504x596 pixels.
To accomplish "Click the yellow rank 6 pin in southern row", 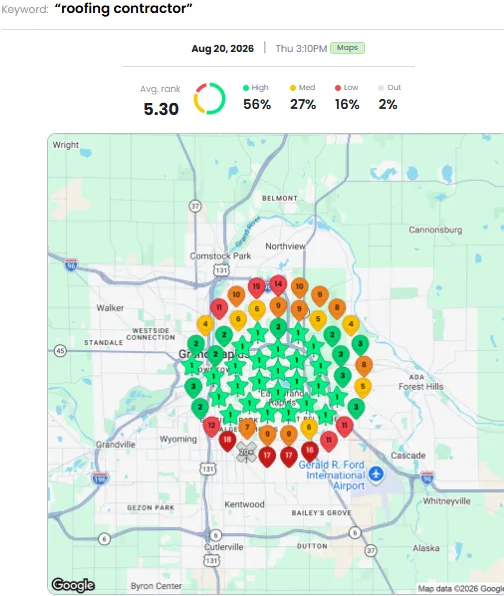I will tap(309, 429).
